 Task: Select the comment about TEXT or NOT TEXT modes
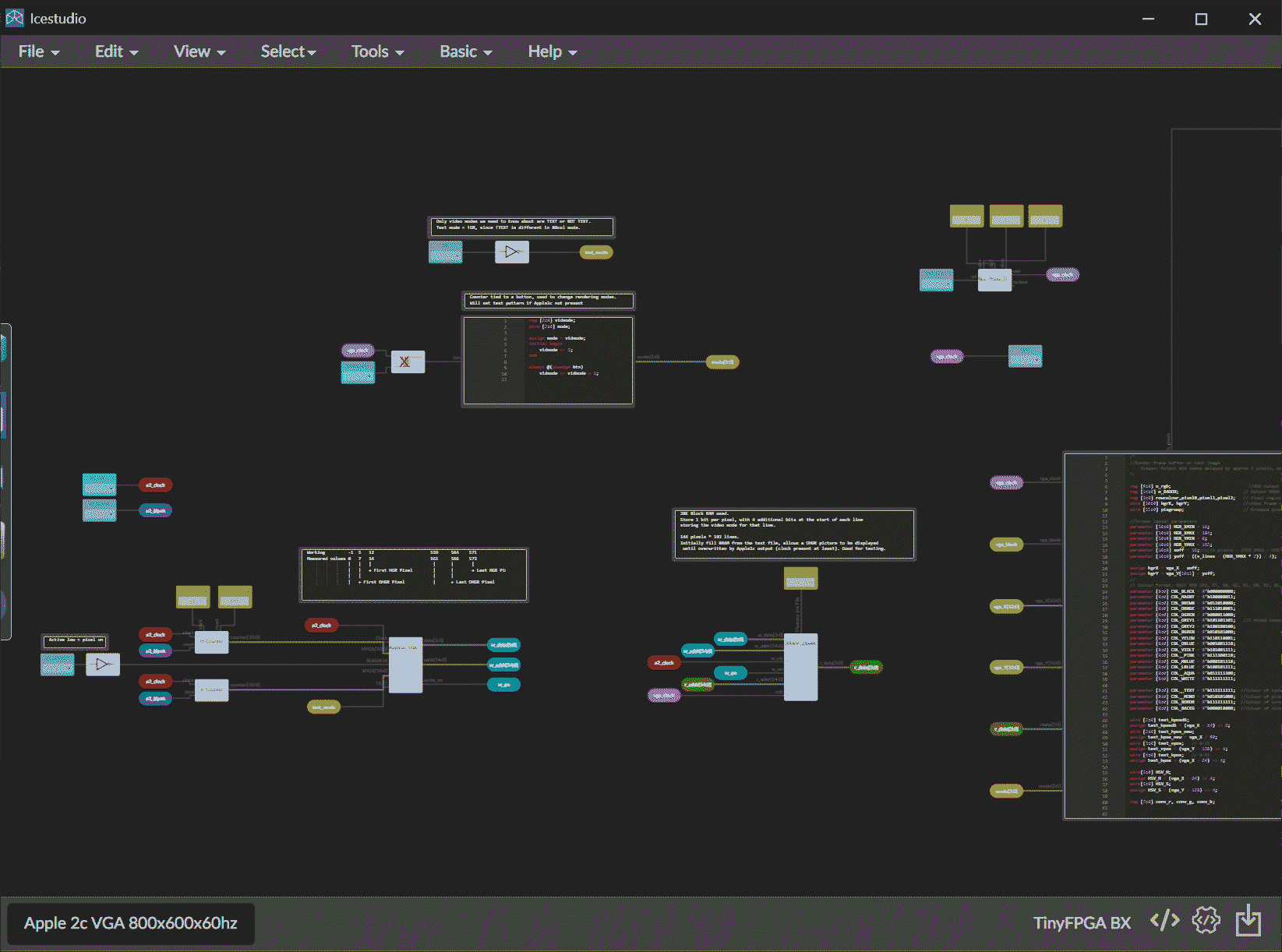click(x=521, y=227)
